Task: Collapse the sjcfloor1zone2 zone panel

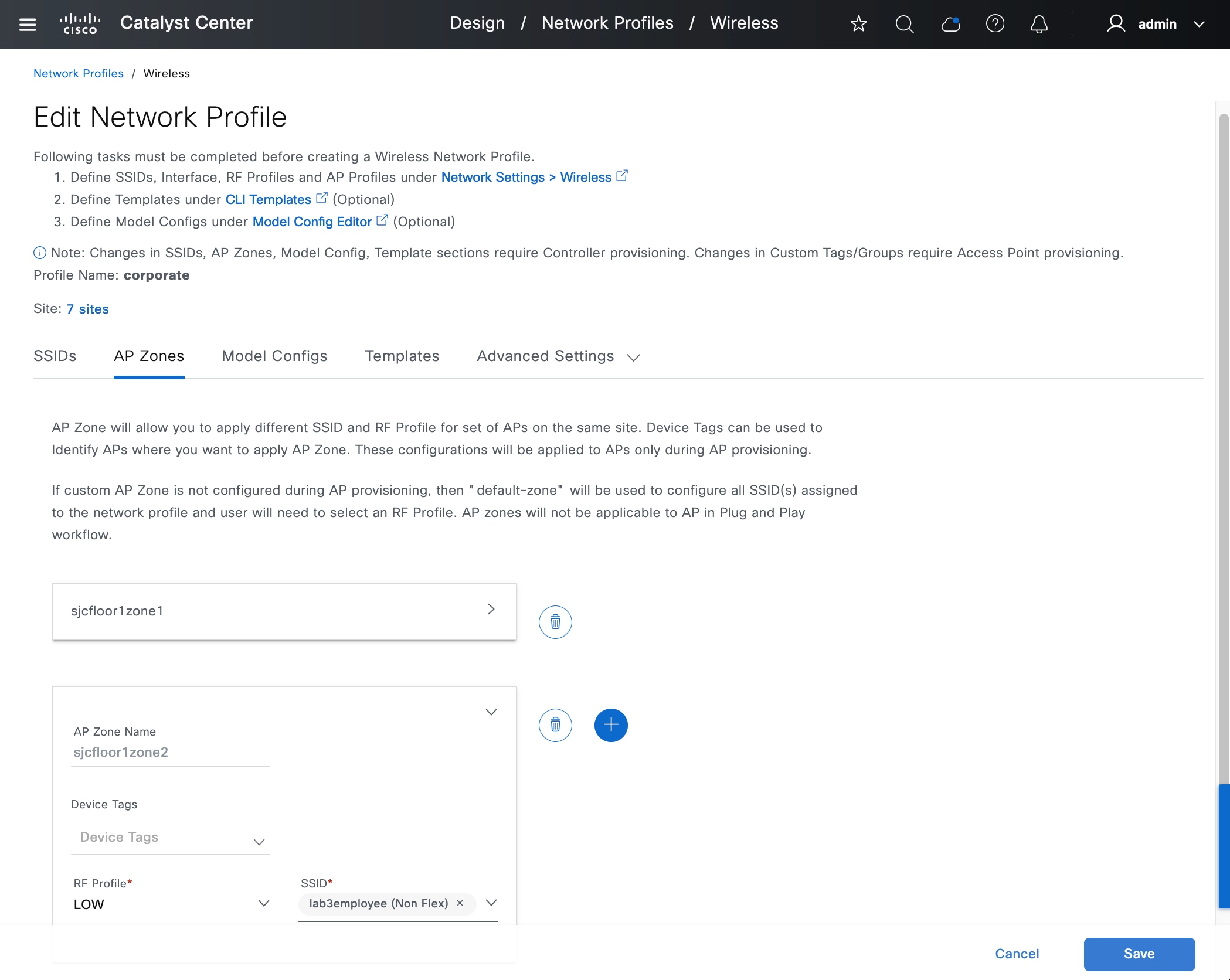Action: 491,712
